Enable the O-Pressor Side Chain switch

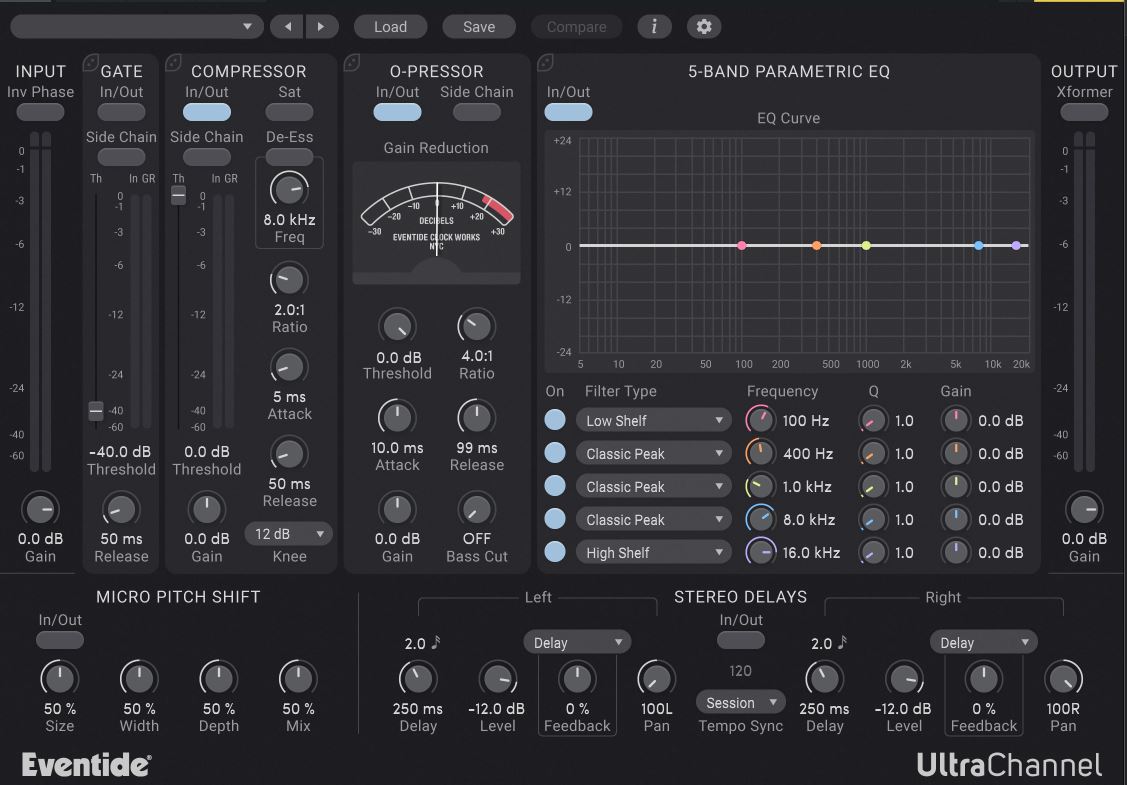[477, 112]
